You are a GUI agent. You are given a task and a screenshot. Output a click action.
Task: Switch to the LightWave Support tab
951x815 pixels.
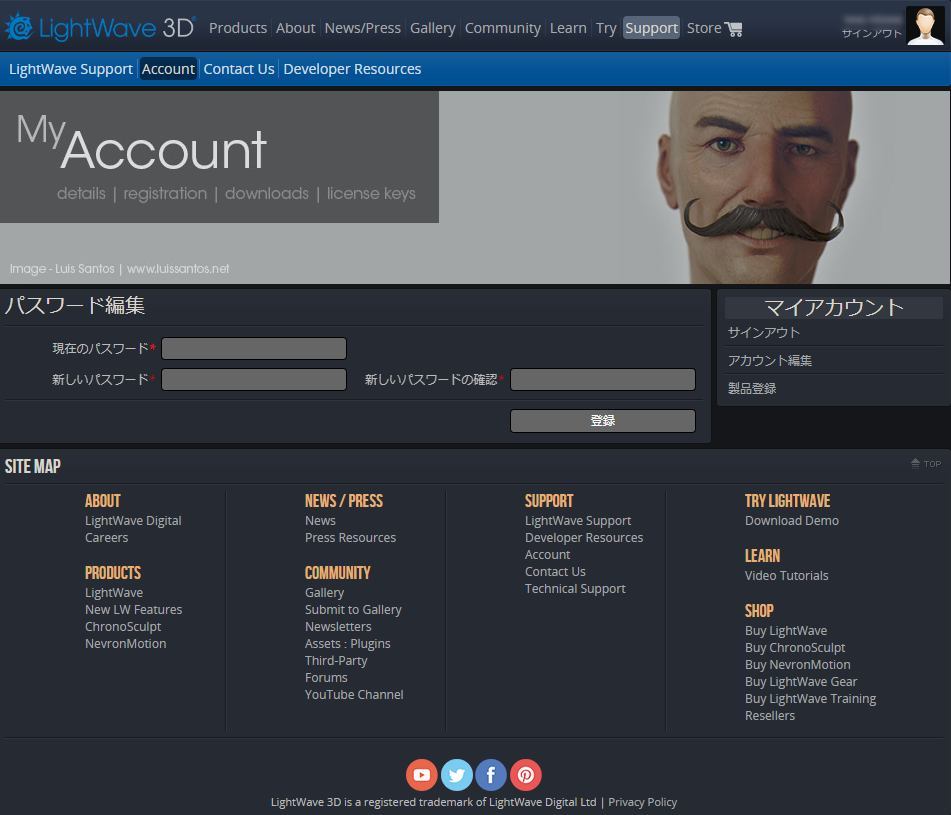(70, 69)
